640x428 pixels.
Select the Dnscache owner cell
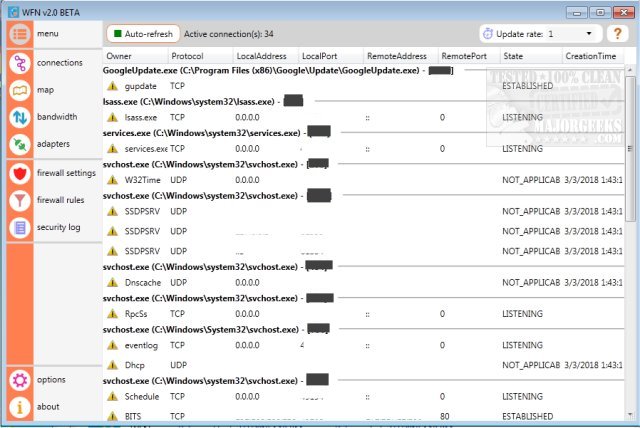[143, 282]
